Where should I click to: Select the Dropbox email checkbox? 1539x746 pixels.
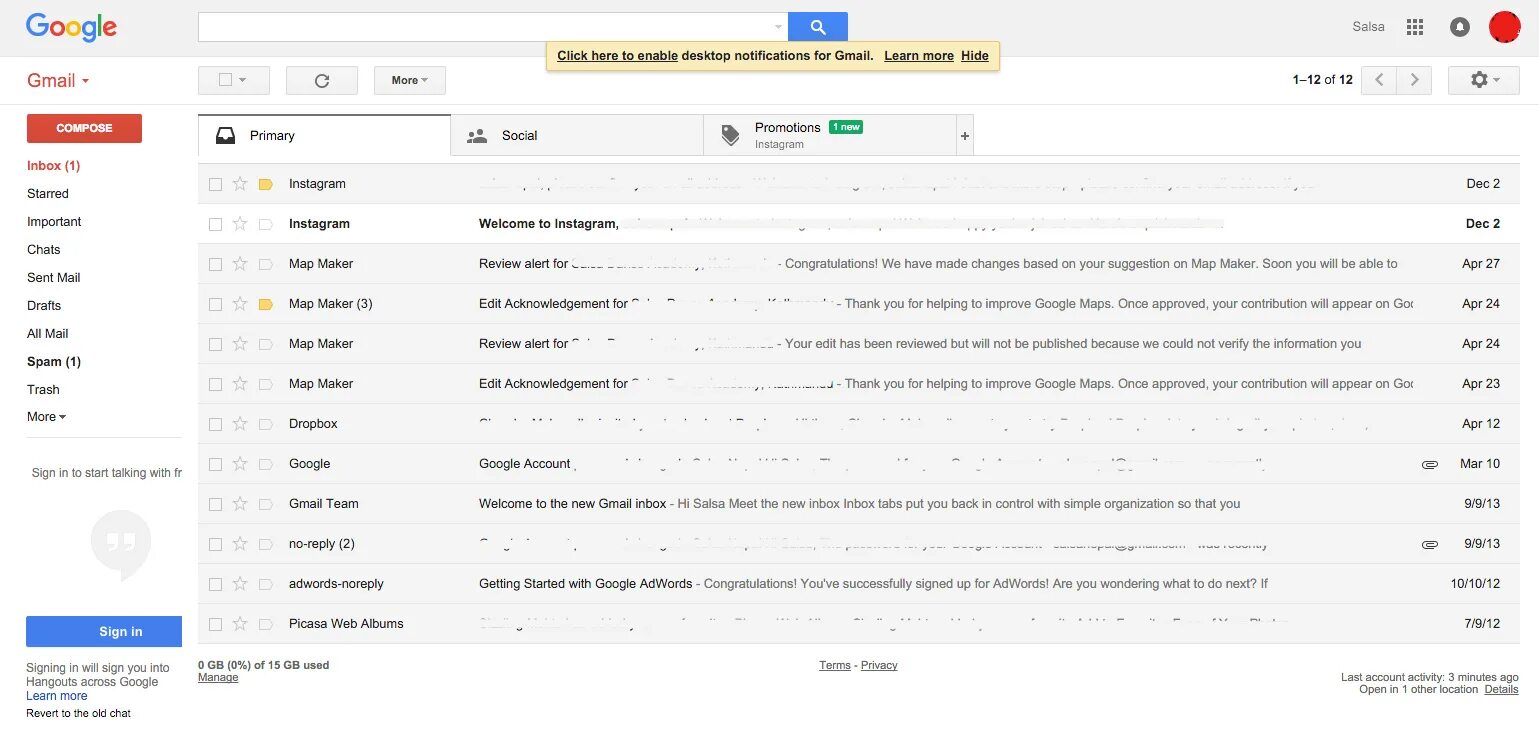[215, 424]
